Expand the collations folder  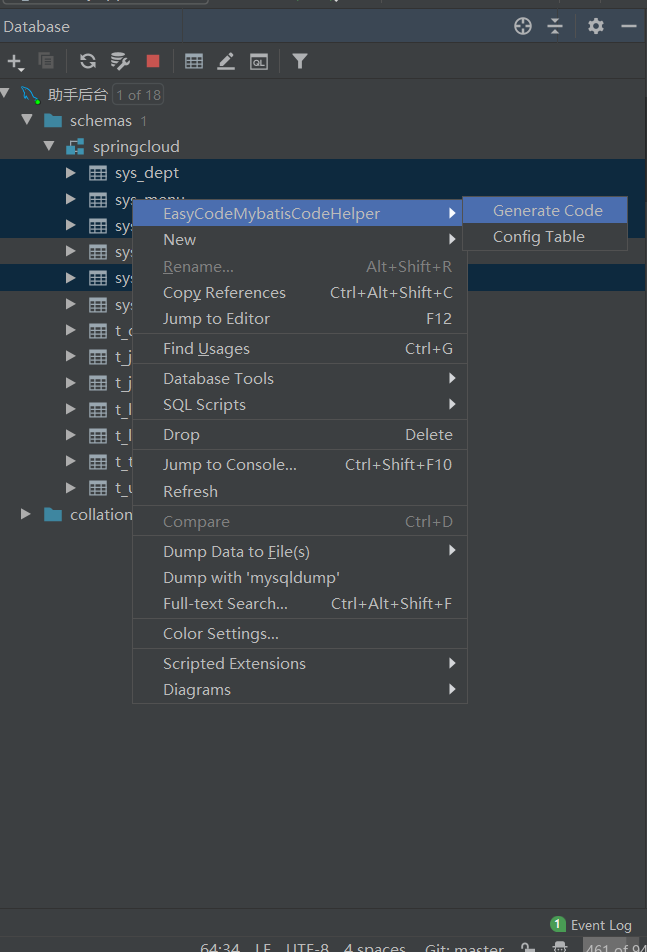[25, 514]
